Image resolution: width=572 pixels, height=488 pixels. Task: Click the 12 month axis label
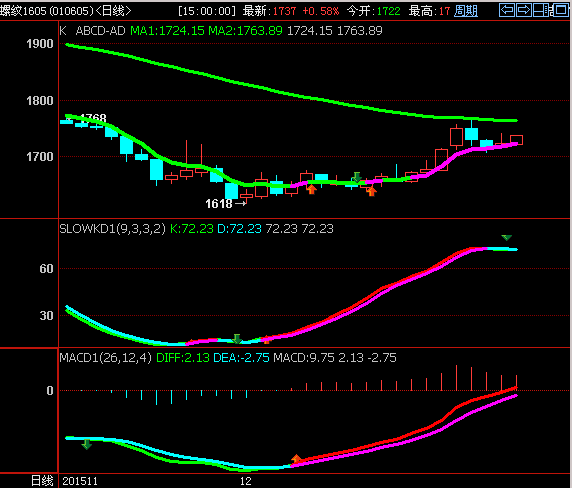pyautogui.click(x=246, y=481)
